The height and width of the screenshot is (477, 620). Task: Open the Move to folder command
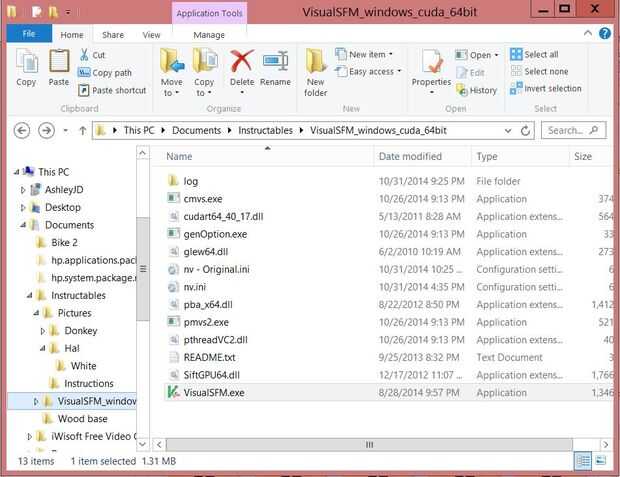tap(172, 72)
